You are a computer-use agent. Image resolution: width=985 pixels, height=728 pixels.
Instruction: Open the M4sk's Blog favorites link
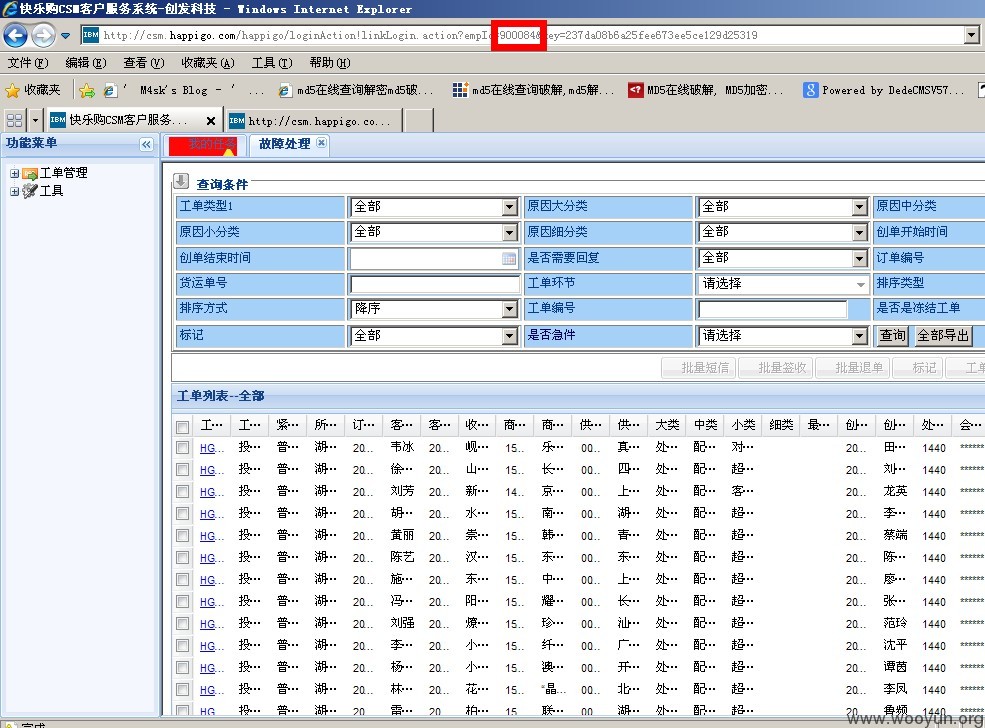click(171, 90)
